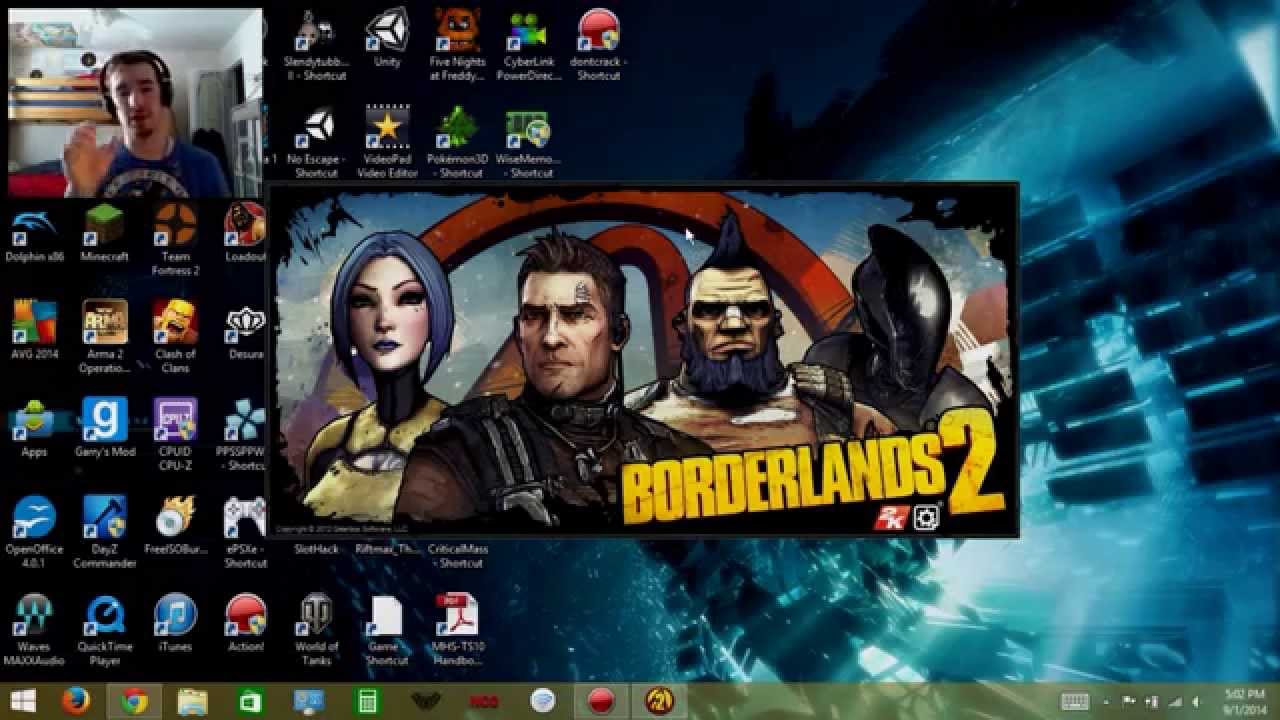
Task: Open Firefox from the taskbar
Action: 76,701
